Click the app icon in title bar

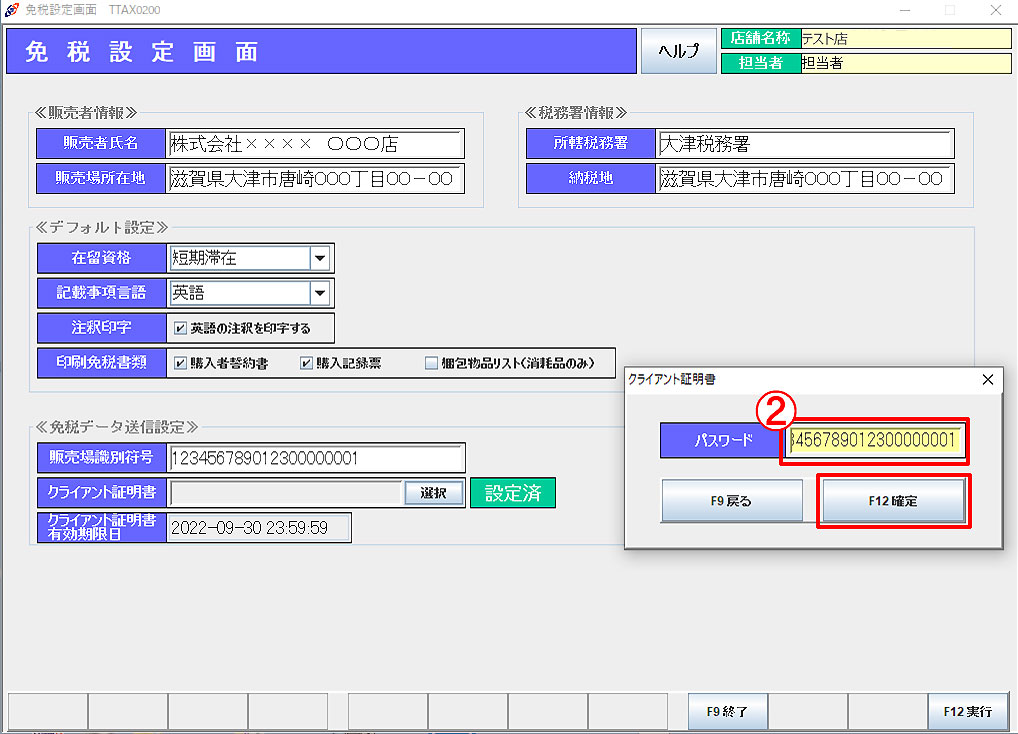coord(11,10)
